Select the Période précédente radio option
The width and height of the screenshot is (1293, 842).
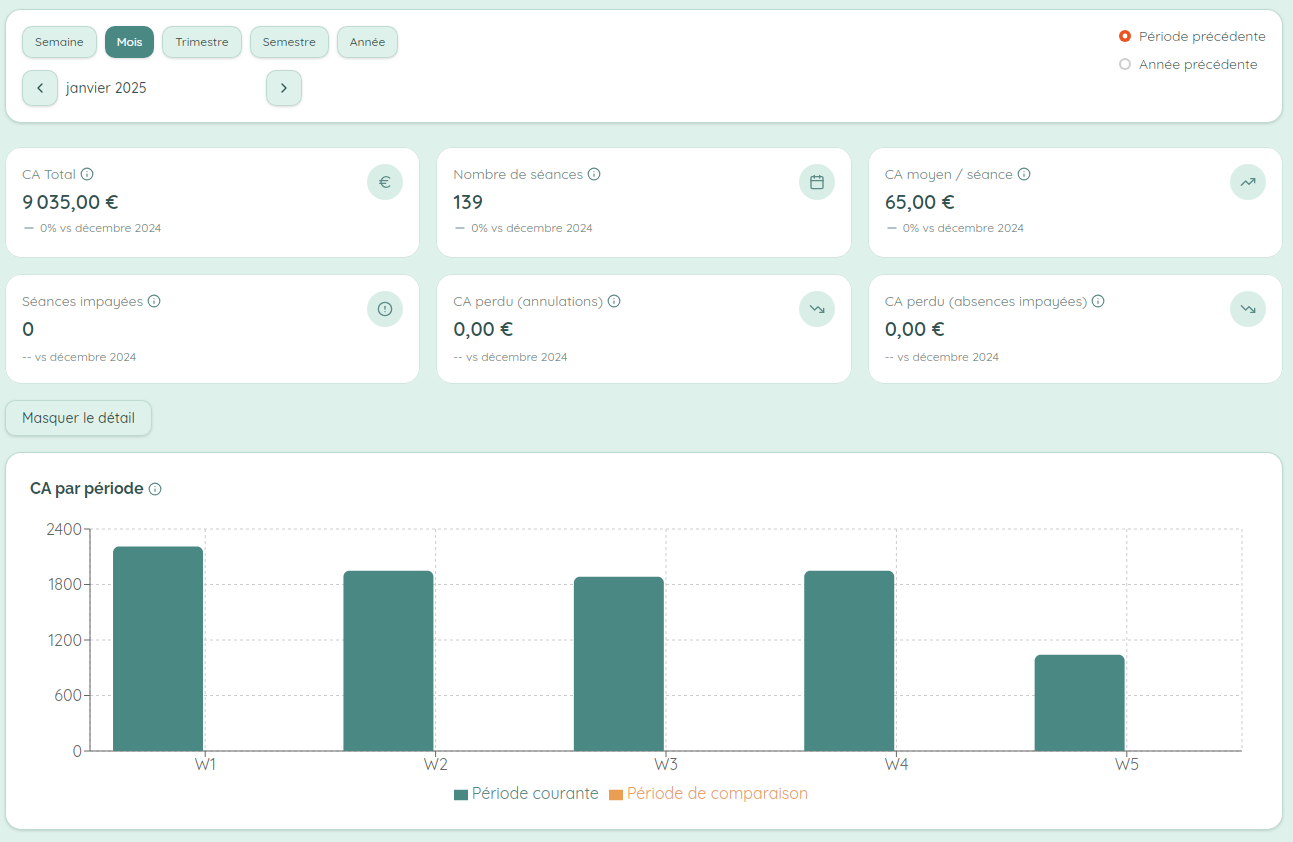click(1125, 36)
